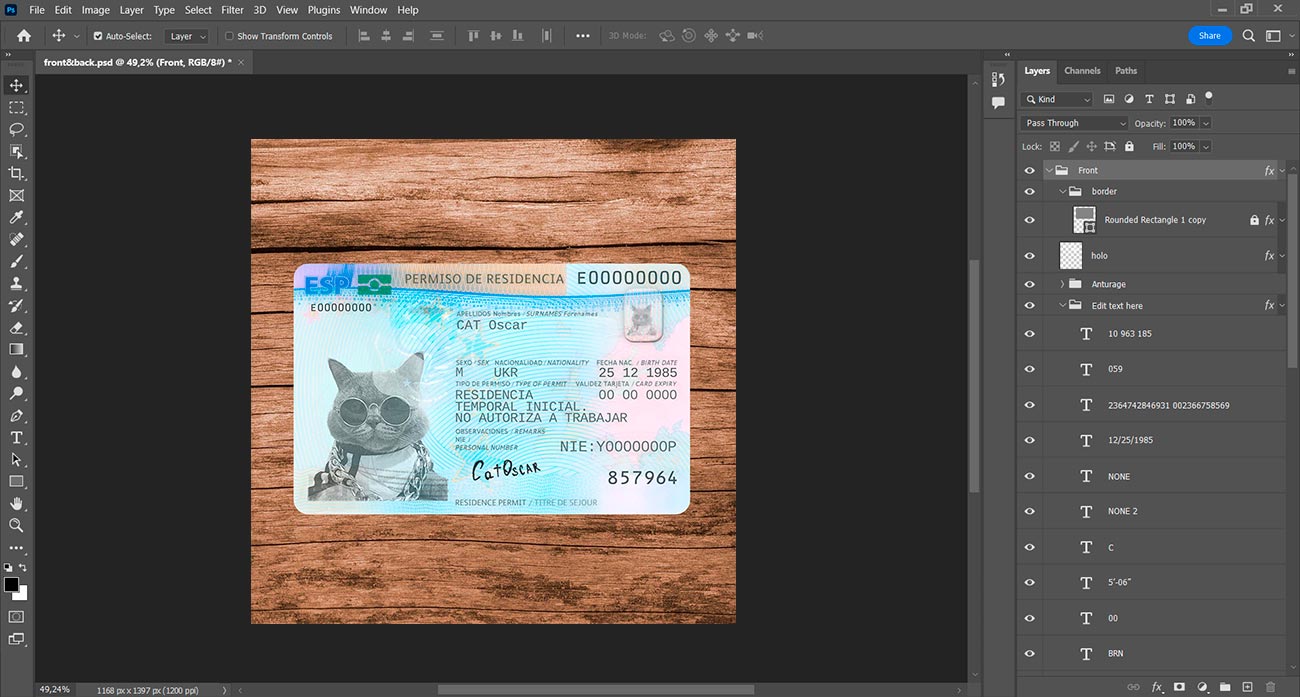The height and width of the screenshot is (697, 1300).
Task: Select the Eyedropper tool
Action: click(x=16, y=217)
